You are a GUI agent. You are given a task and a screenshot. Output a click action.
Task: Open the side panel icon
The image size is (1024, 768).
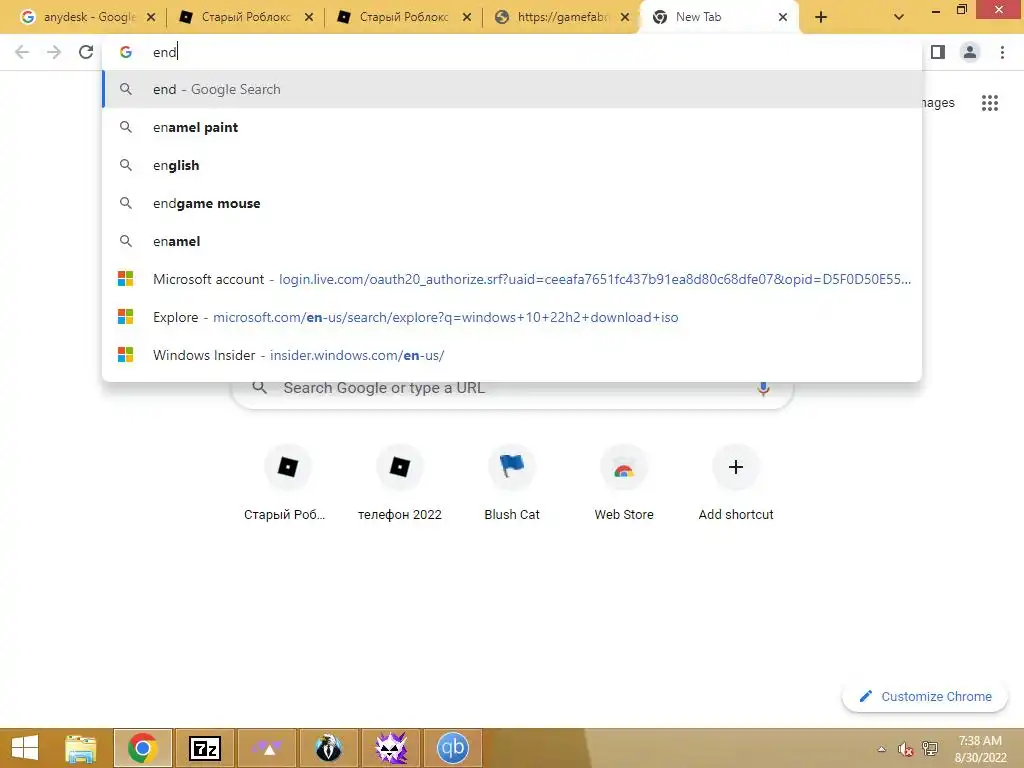pos(938,52)
